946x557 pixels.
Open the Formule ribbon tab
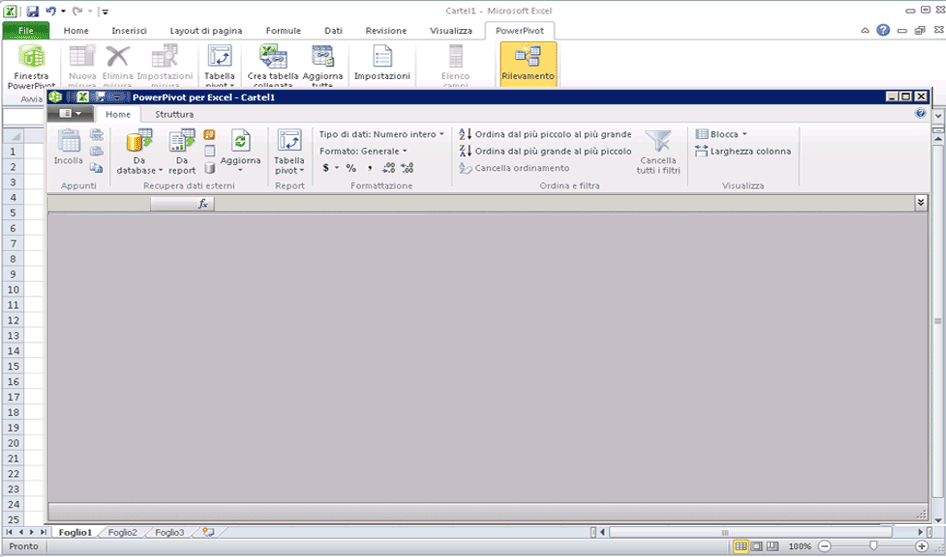coord(283,31)
